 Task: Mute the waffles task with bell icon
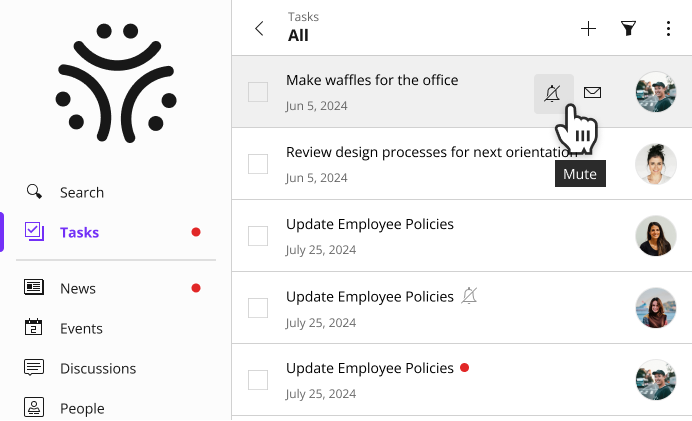coord(553,94)
